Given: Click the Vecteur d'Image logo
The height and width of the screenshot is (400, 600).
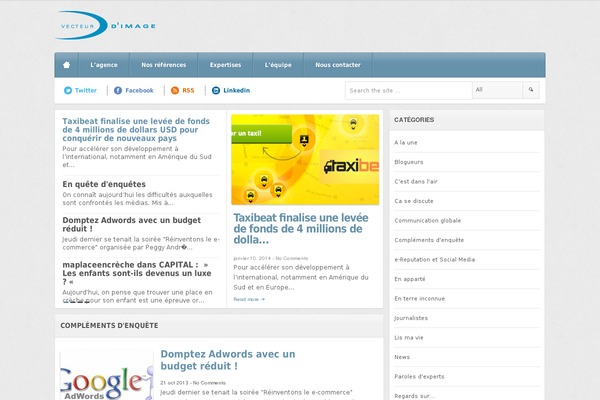Looking at the screenshot, I should (106, 25).
